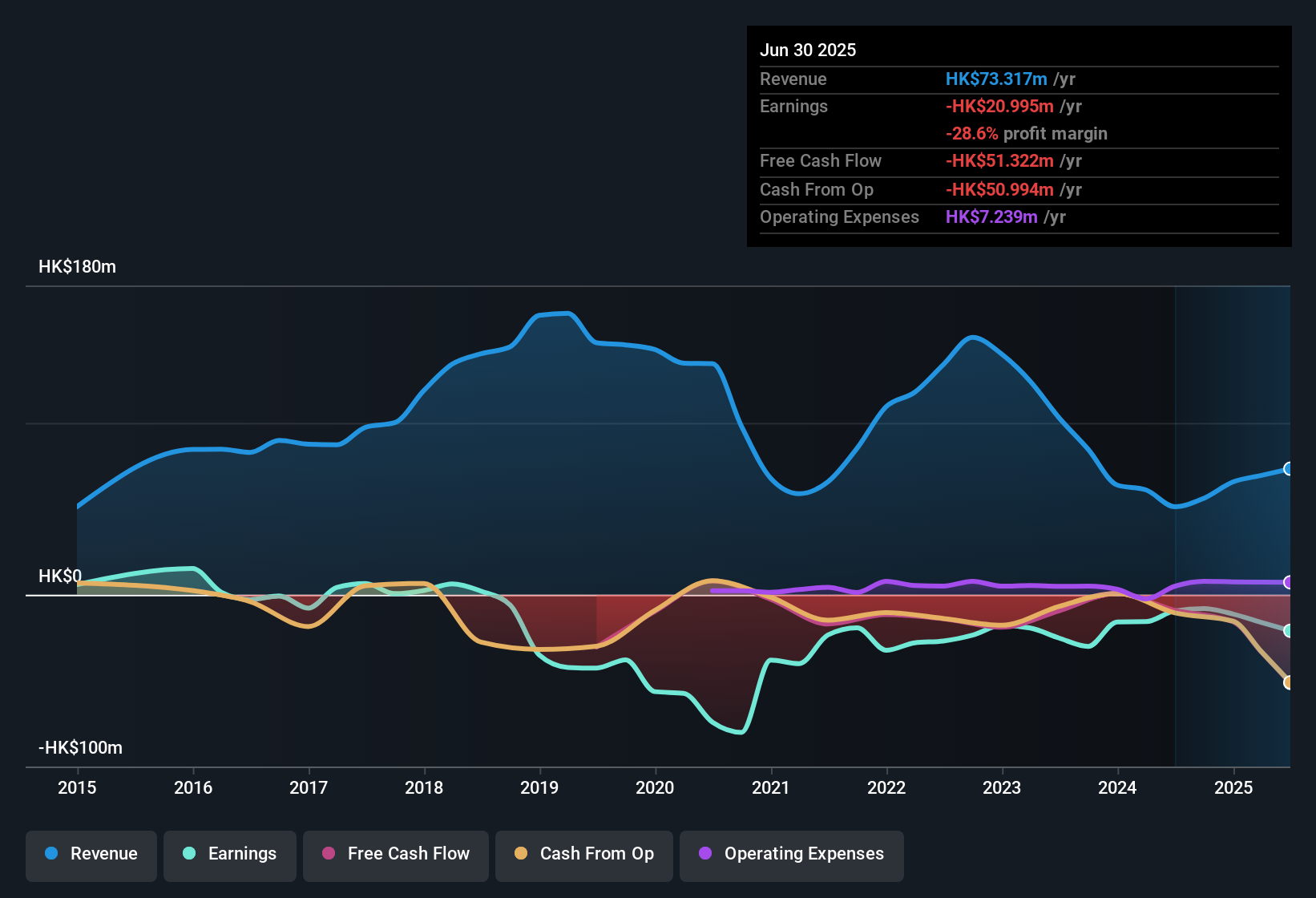Click the HK$73.317m Revenue value

pos(996,79)
